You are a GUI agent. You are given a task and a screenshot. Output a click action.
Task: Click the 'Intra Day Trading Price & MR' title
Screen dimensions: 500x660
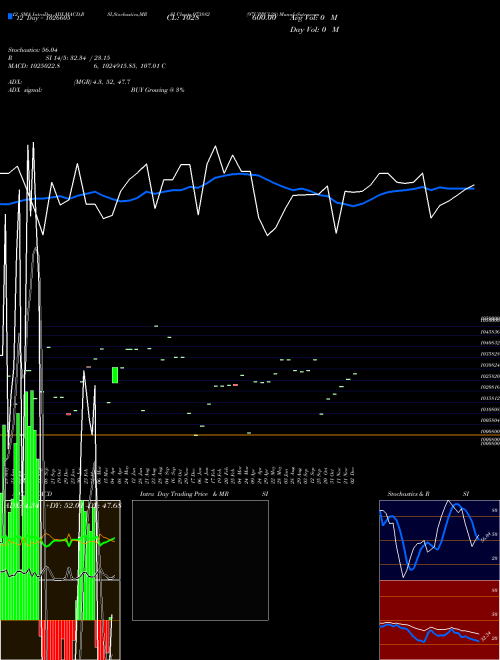[184, 494]
